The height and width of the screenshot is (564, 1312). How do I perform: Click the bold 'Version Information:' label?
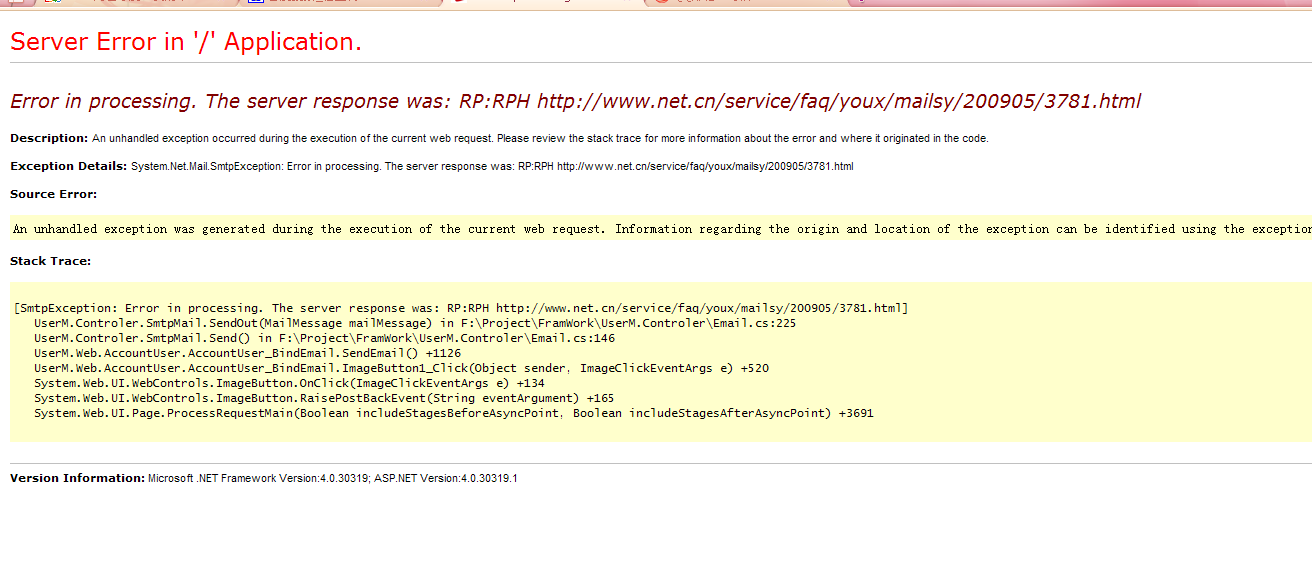click(77, 478)
